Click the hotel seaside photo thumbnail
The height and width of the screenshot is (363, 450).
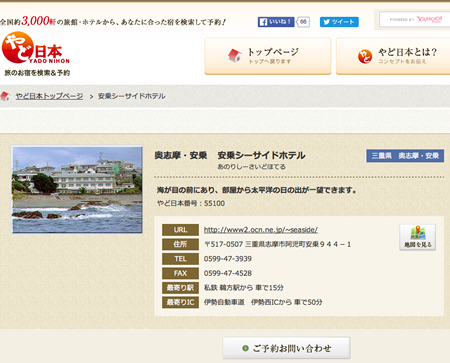[77, 190]
